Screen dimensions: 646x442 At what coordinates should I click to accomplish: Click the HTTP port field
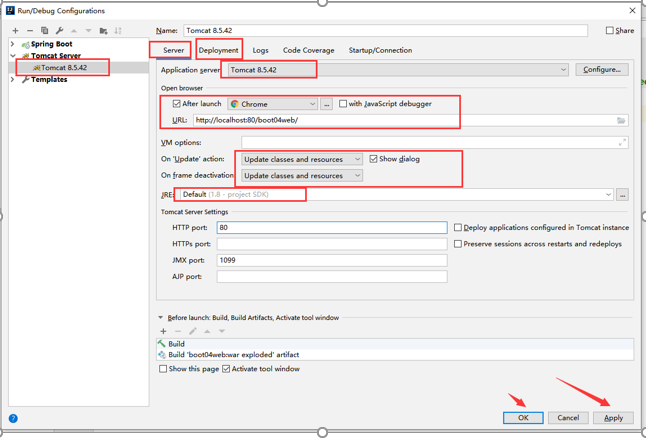tap(332, 227)
